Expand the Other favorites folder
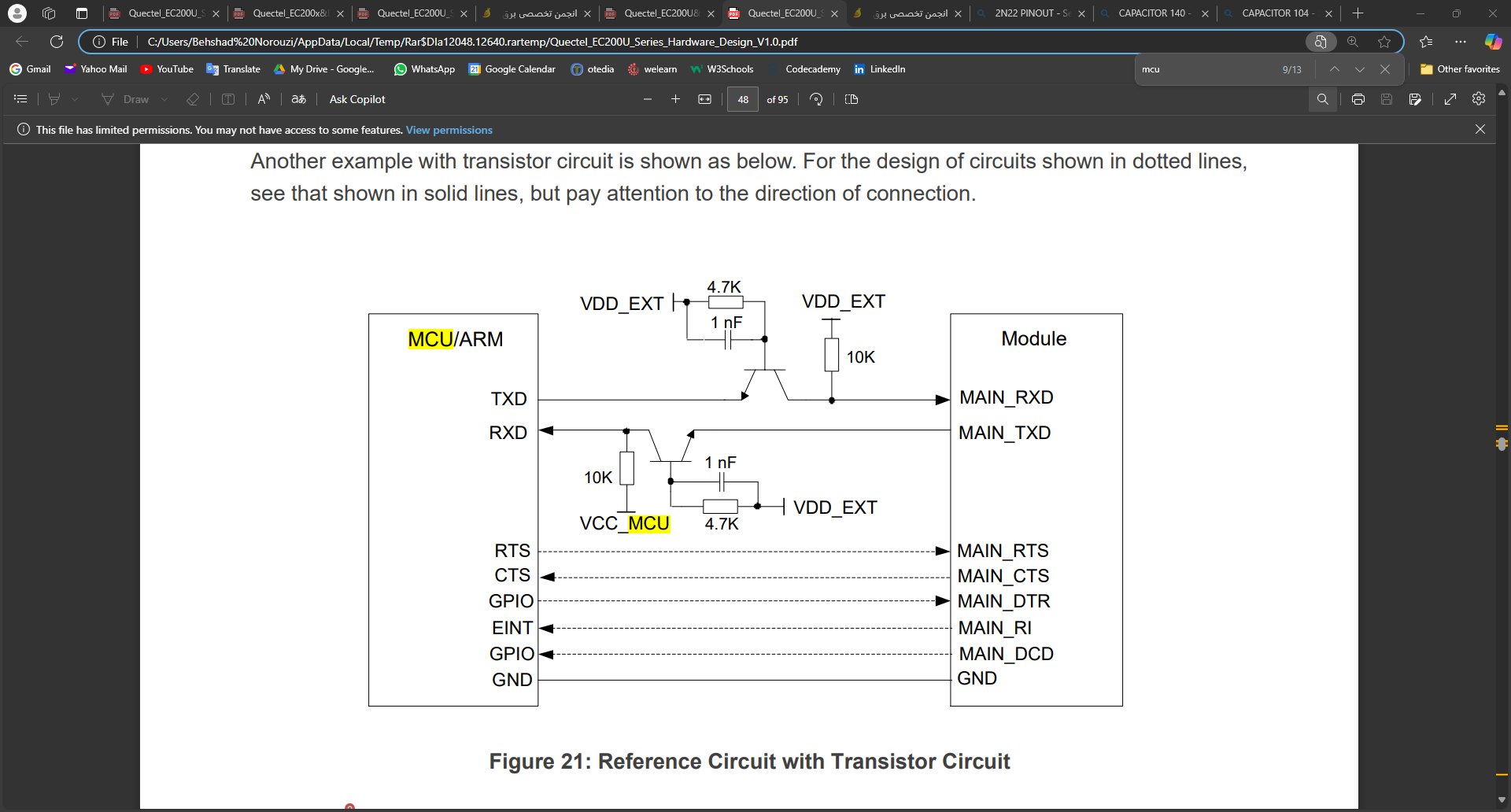Screen dimensions: 1511x812 point(1460,69)
